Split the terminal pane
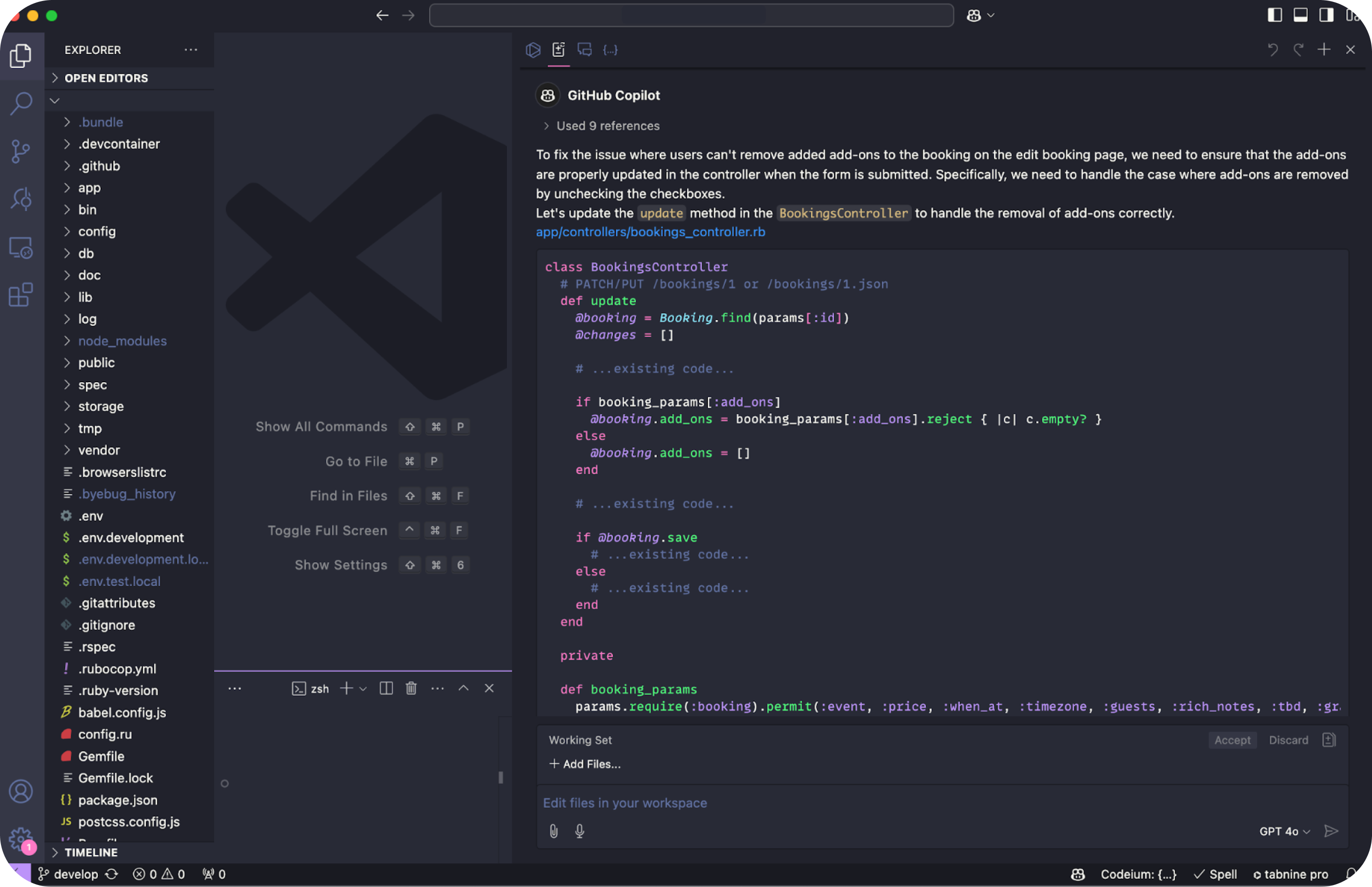 pos(386,688)
